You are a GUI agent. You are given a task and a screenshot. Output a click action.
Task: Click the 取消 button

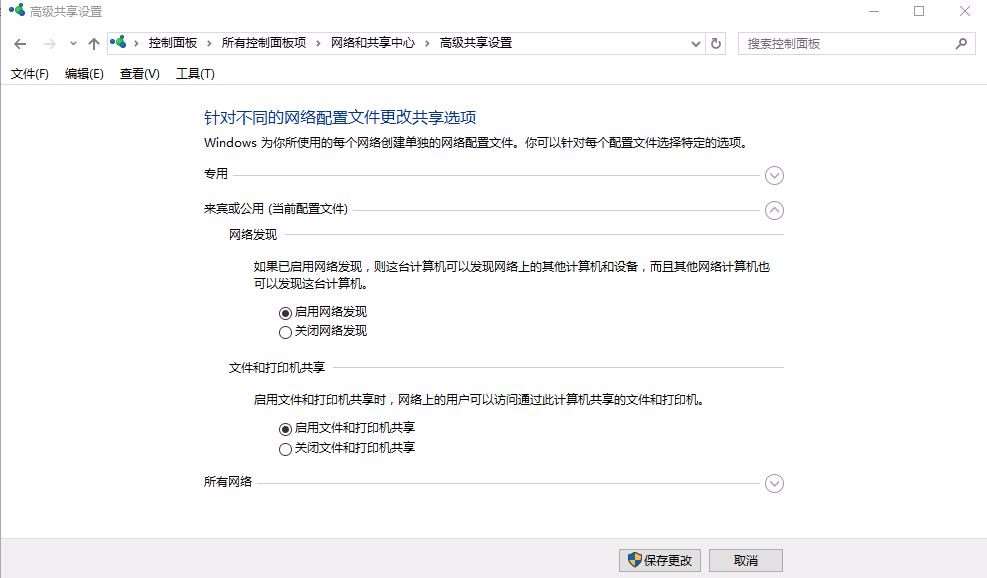click(746, 560)
